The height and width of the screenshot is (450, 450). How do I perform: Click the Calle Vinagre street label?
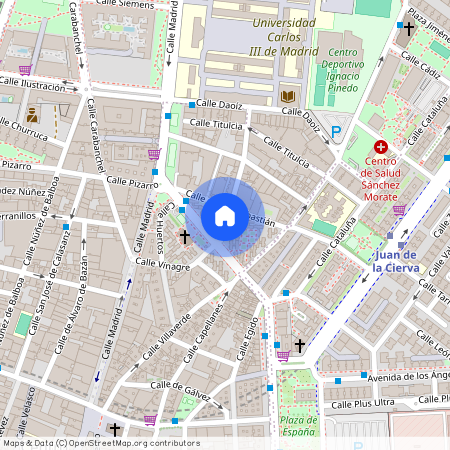coord(163,264)
